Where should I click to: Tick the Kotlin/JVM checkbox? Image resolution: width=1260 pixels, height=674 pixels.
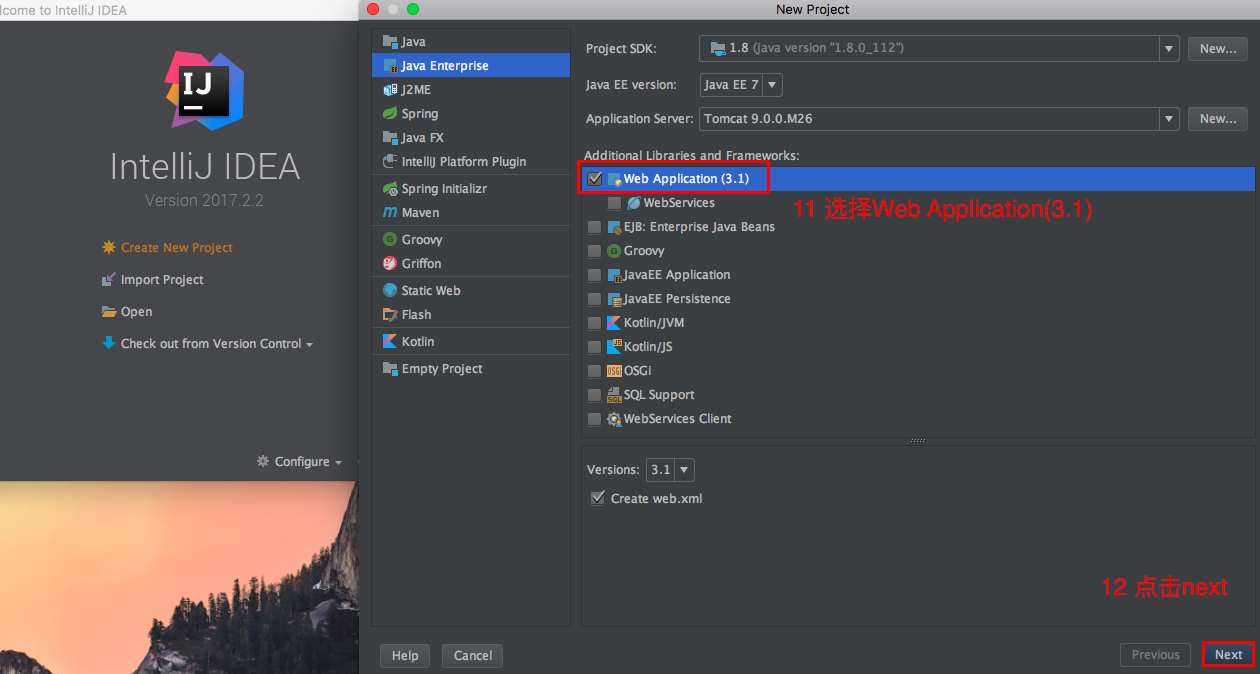[x=595, y=323]
